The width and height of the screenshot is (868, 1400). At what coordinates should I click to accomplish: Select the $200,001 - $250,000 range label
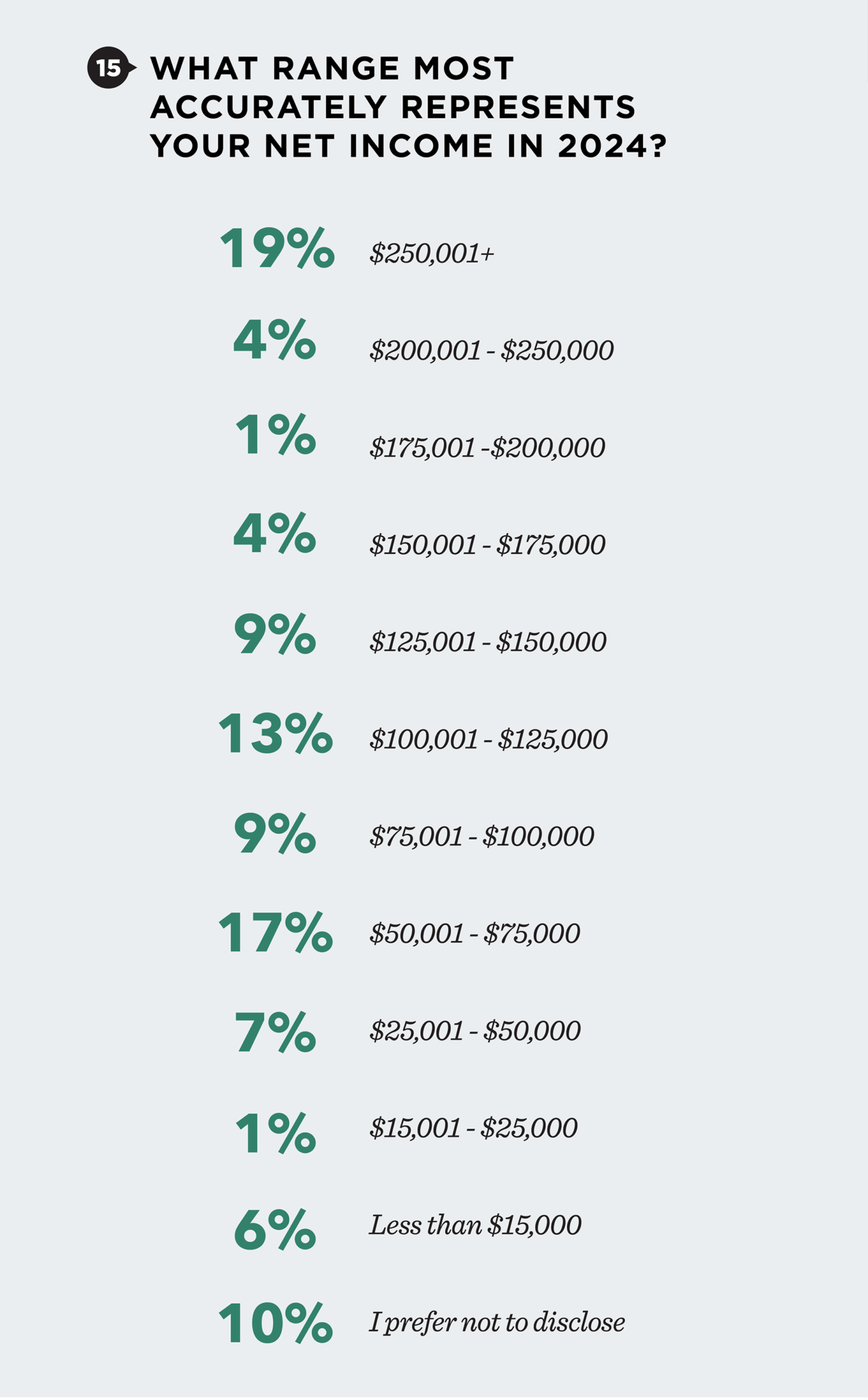pos(491,351)
